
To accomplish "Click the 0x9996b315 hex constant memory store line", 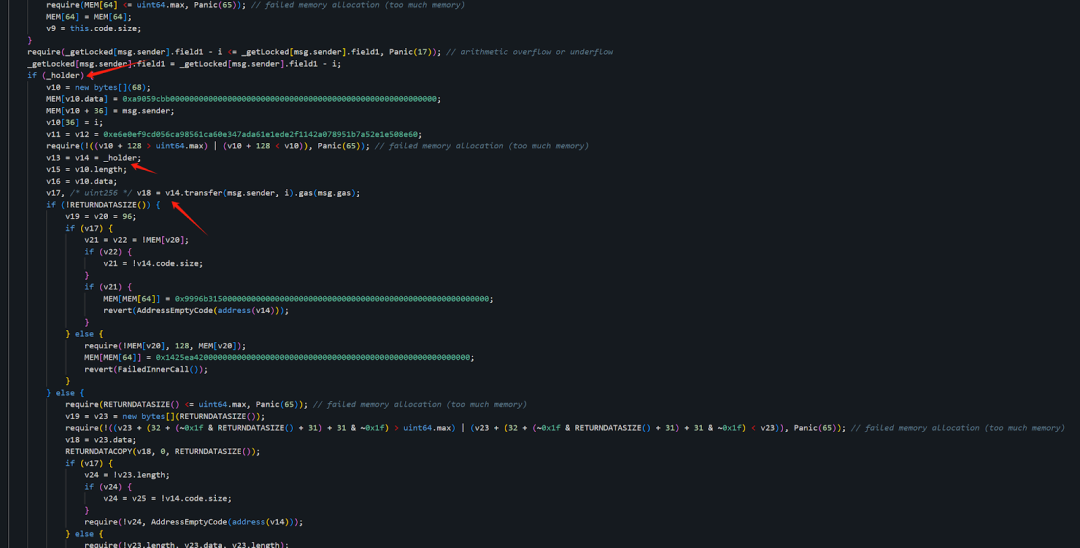I will point(298,299).
